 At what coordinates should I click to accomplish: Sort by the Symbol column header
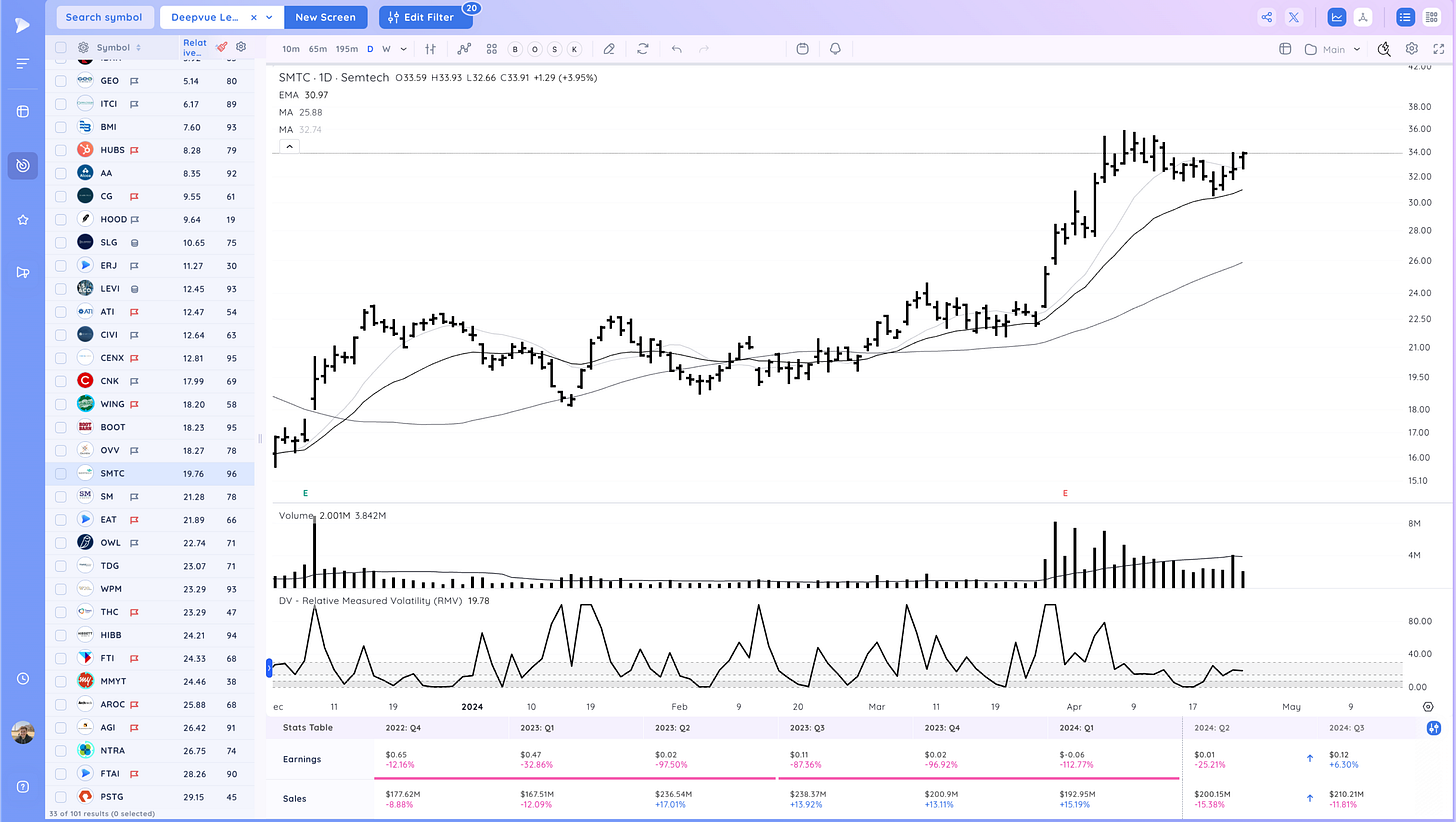click(x=118, y=47)
